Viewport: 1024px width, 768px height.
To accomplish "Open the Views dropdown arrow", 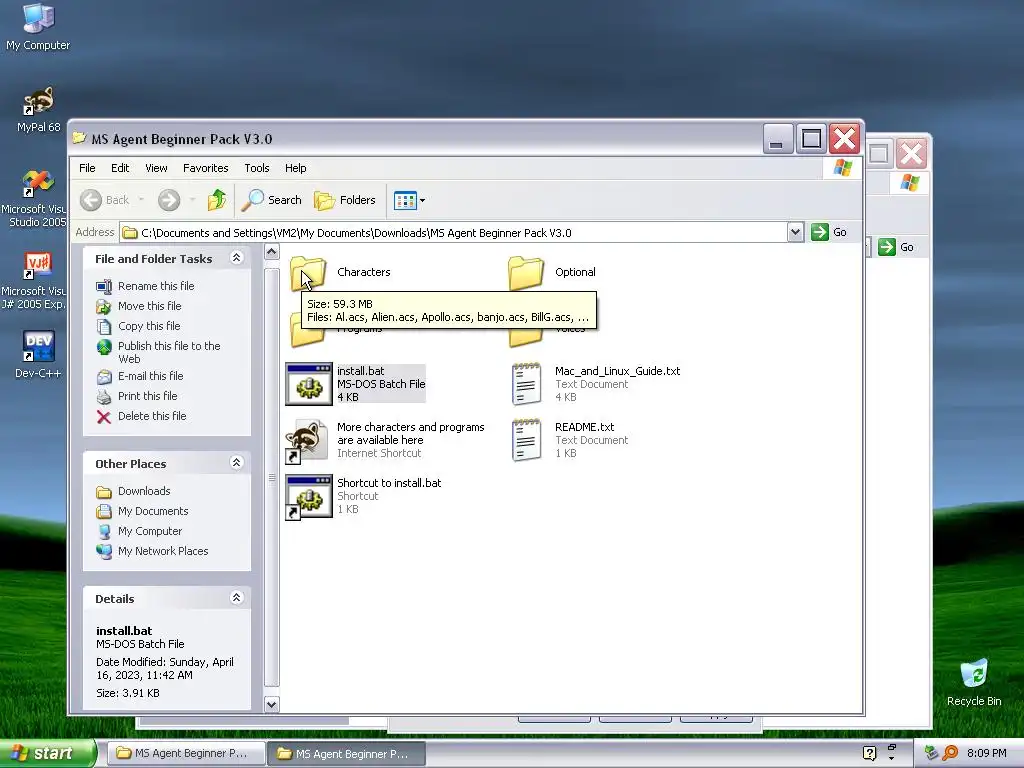I will pos(423,200).
